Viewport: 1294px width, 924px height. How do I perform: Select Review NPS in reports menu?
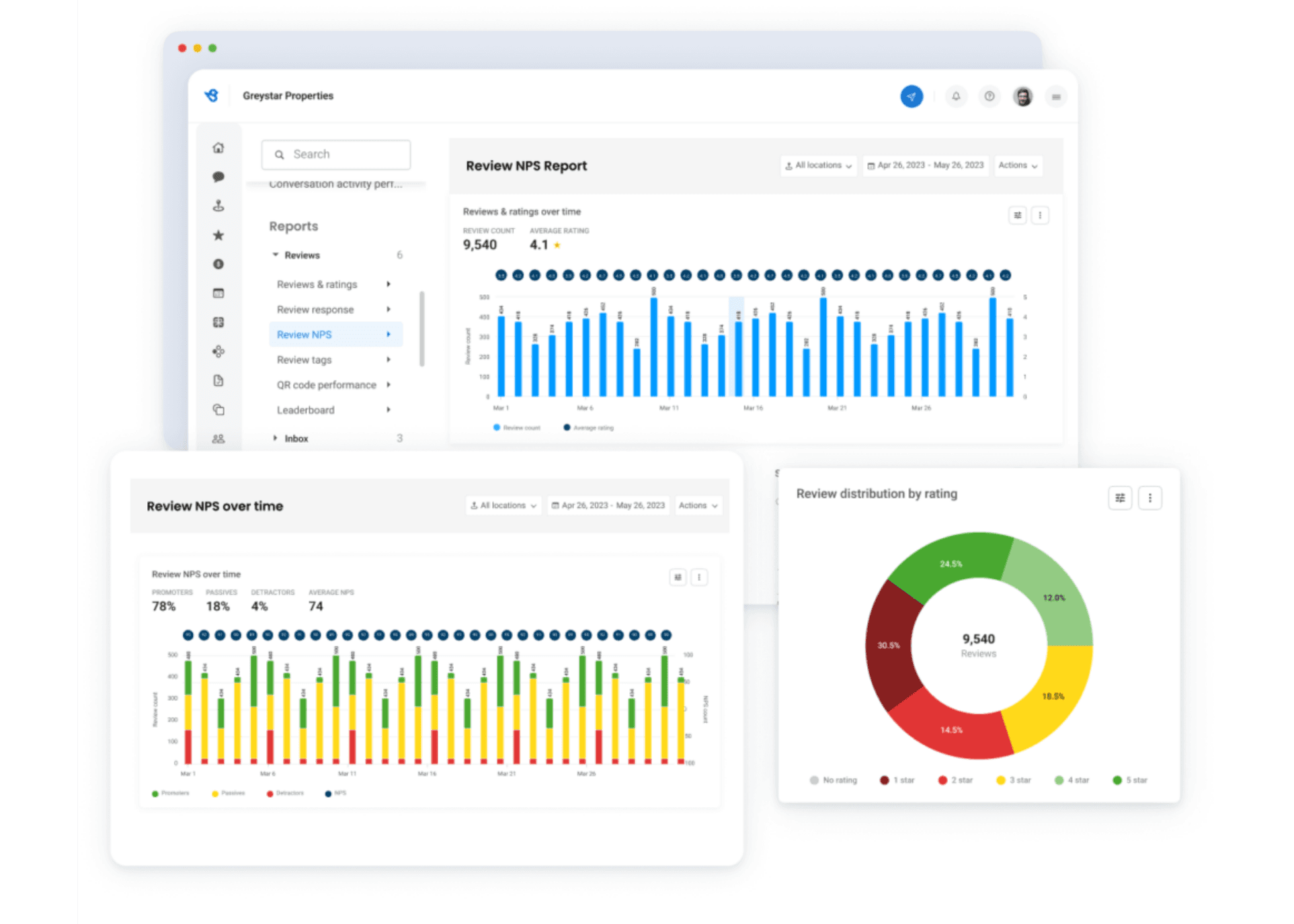(305, 335)
